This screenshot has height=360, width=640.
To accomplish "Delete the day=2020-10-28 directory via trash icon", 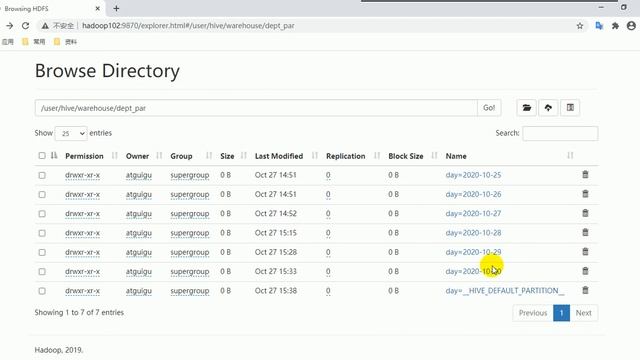I will pyautogui.click(x=585, y=233).
